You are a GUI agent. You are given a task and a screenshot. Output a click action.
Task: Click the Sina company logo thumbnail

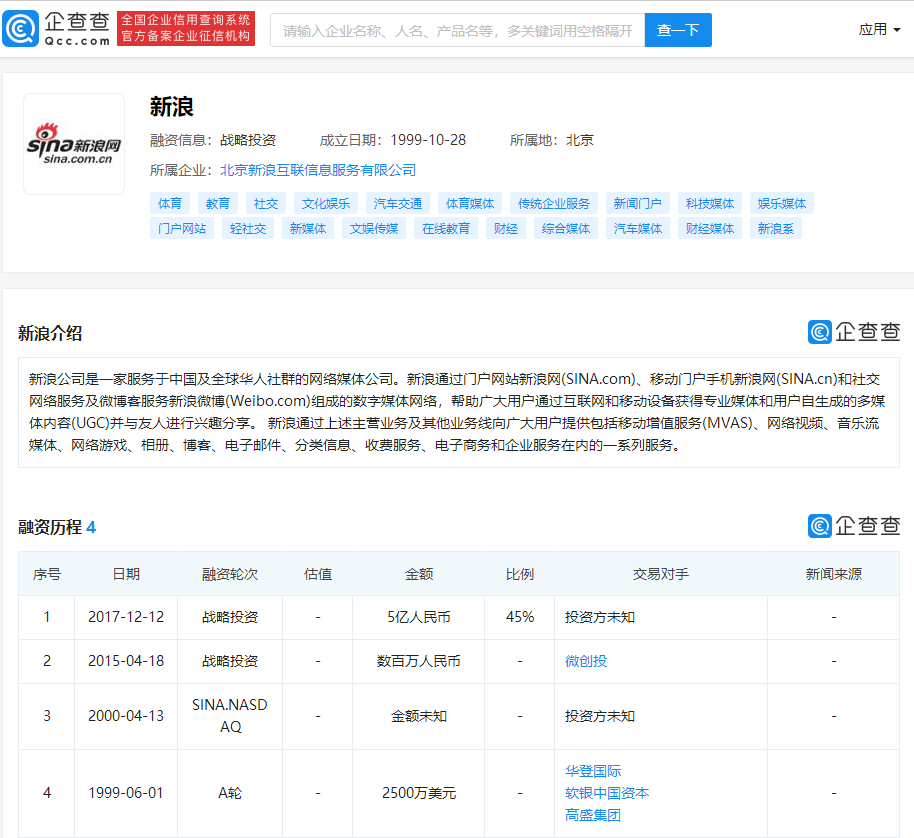[74, 144]
